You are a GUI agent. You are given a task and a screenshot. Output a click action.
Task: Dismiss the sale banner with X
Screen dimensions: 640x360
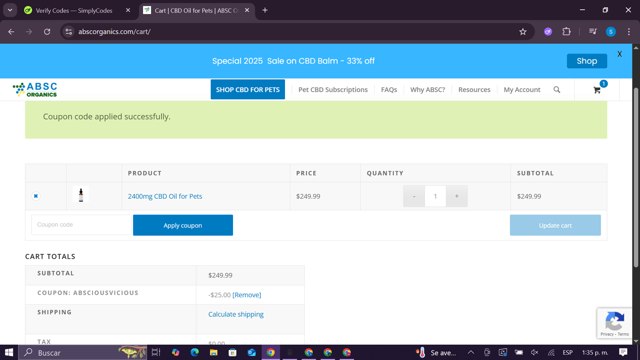[x=620, y=54]
